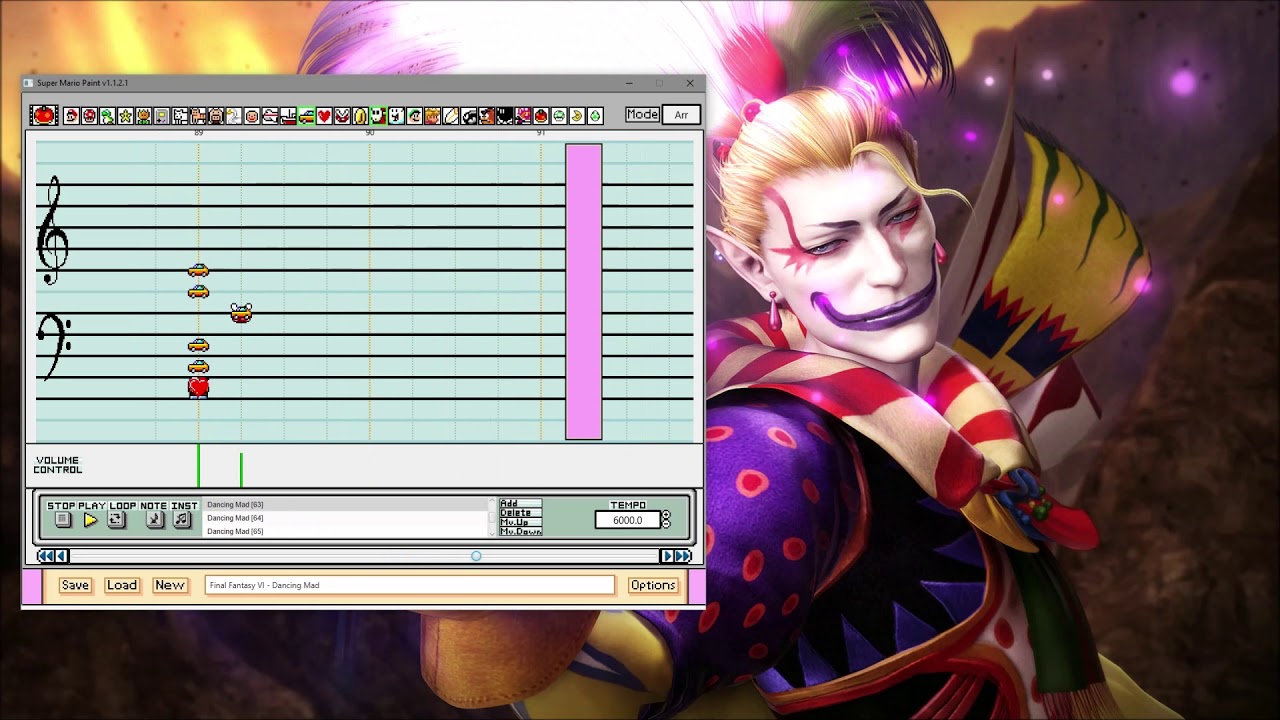Click the red heart note on the staff
1280x720 pixels.
(x=198, y=388)
